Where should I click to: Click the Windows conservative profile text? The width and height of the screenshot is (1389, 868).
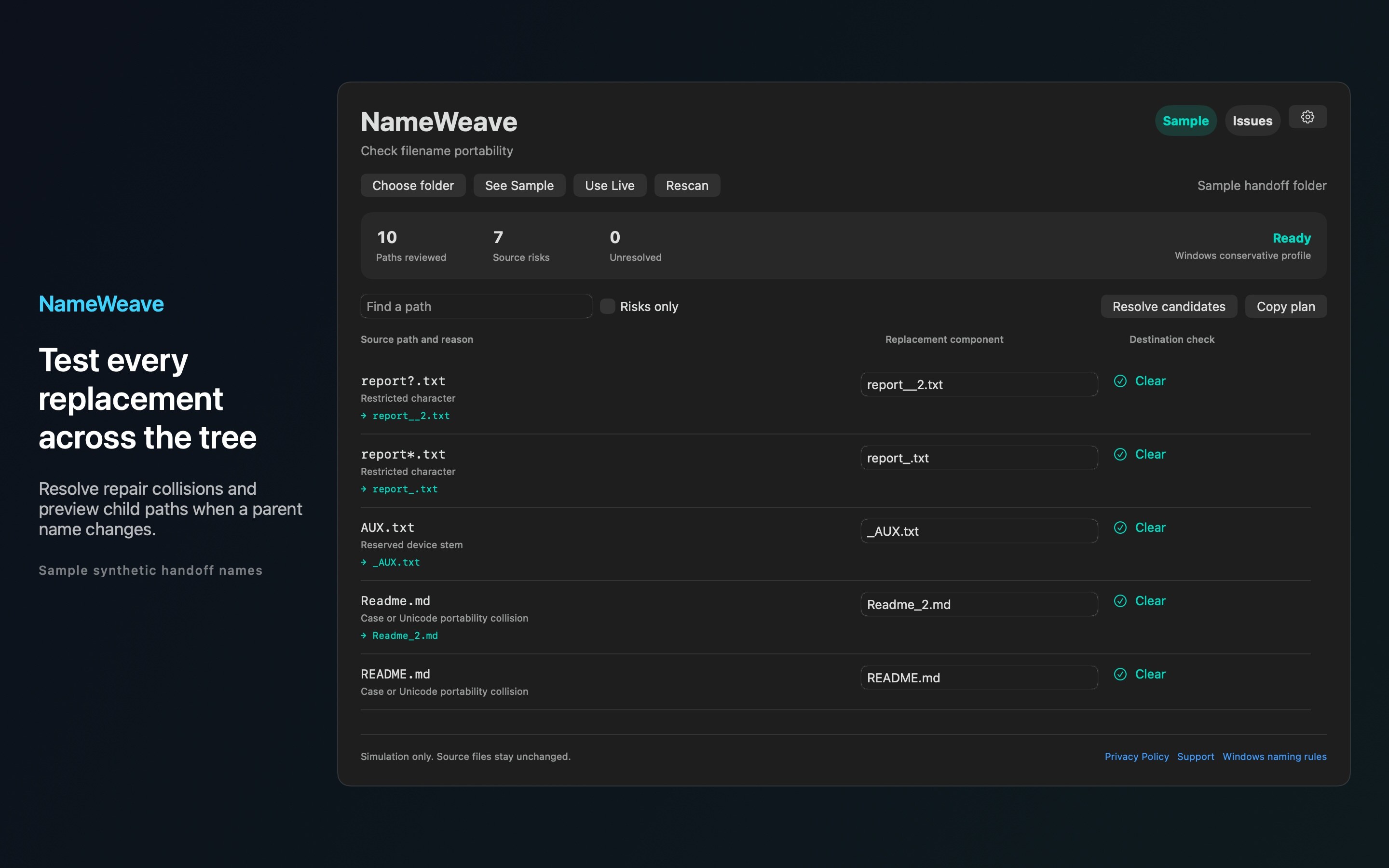tap(1243, 256)
